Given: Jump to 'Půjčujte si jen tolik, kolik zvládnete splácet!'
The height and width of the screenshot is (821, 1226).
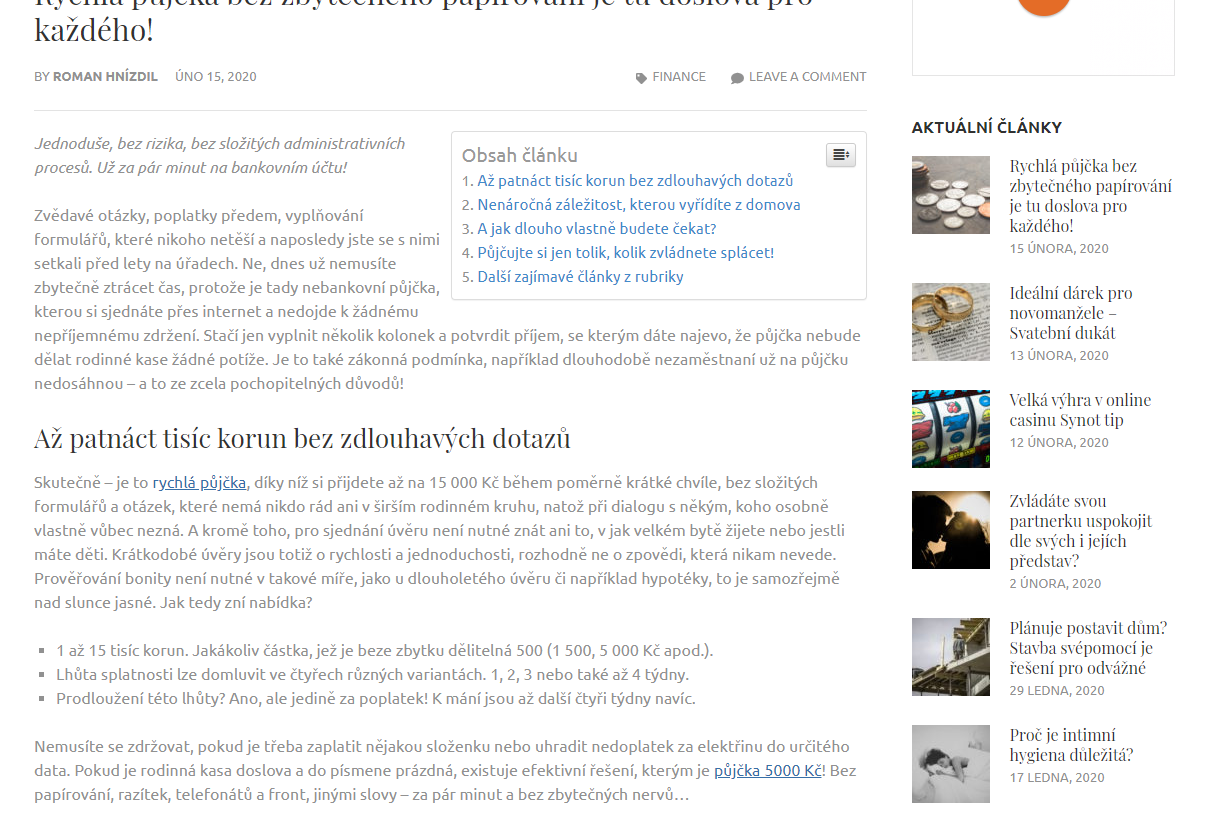Looking at the screenshot, I should pos(626,253).
